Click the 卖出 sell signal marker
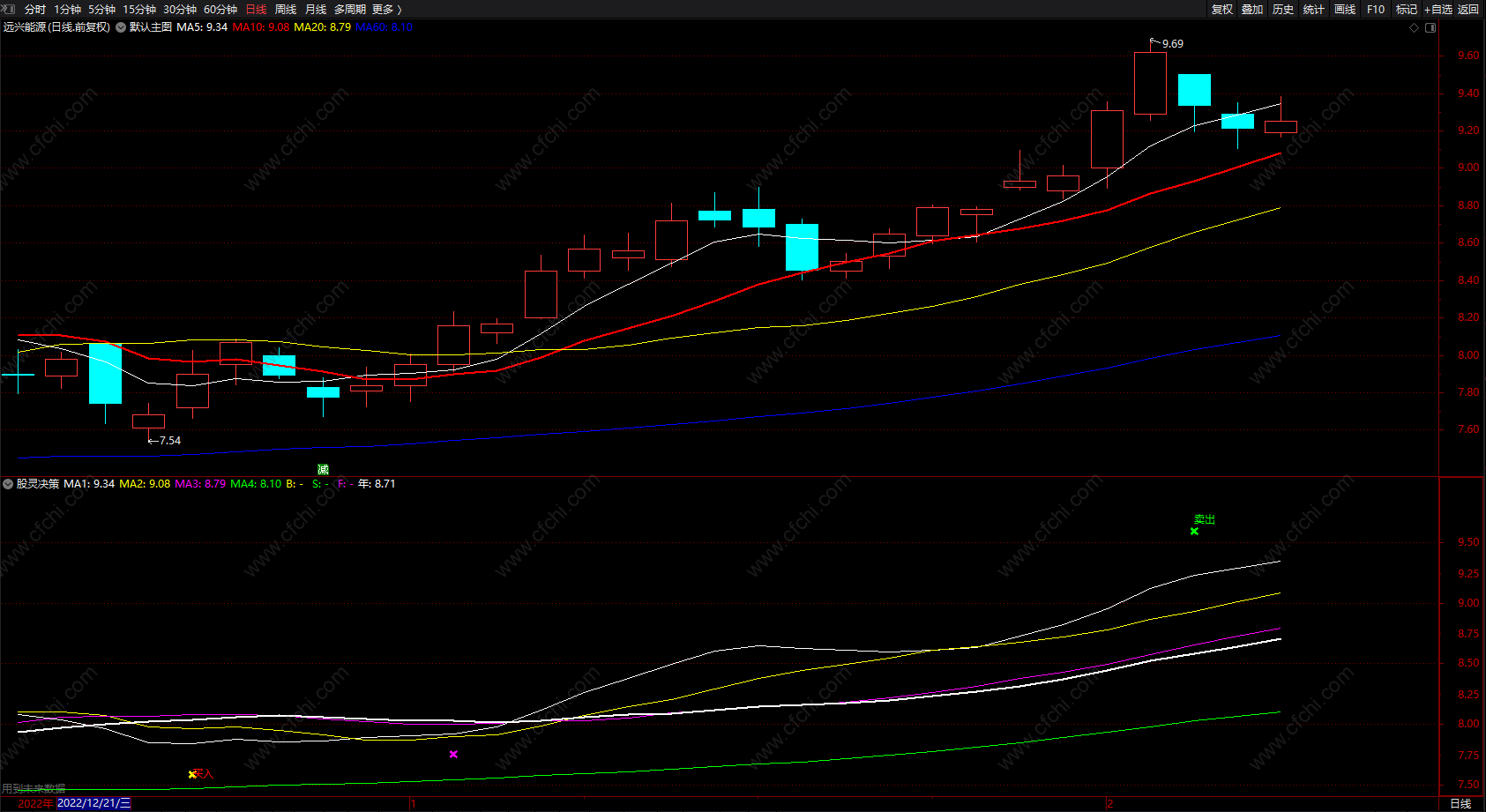The image size is (1486, 812). coord(1204,519)
